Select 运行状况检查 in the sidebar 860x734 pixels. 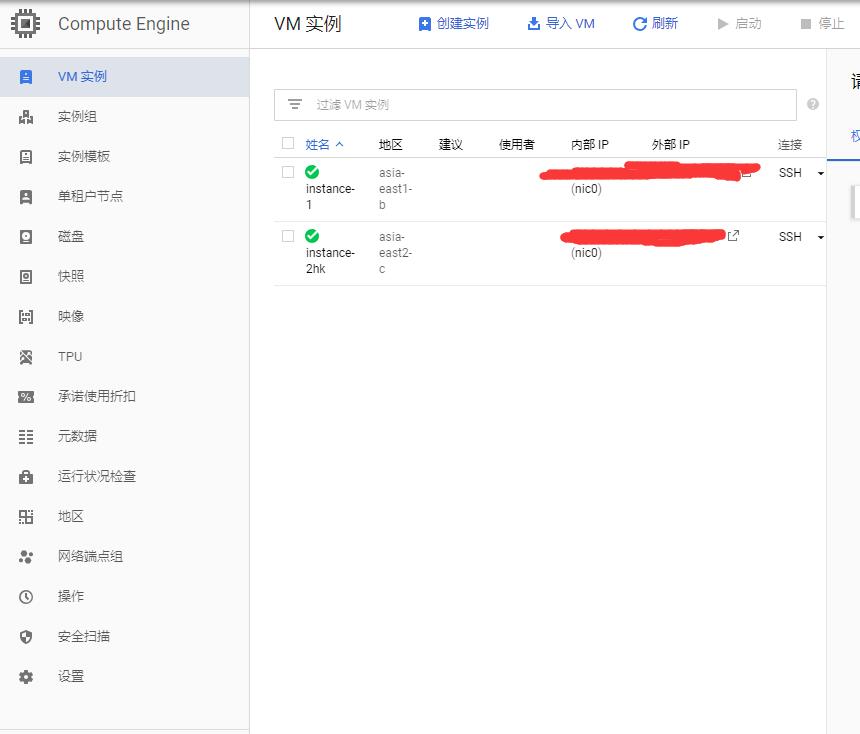pos(97,476)
